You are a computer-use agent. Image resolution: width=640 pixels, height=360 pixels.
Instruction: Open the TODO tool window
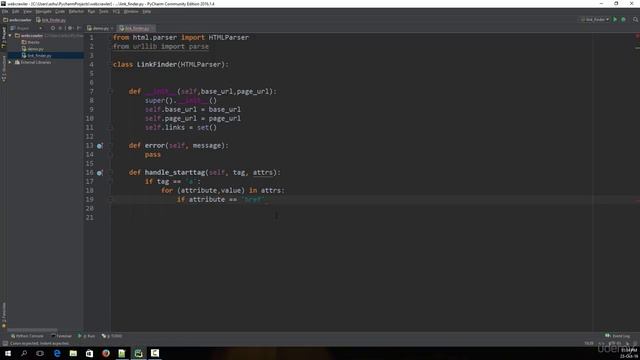(112, 336)
